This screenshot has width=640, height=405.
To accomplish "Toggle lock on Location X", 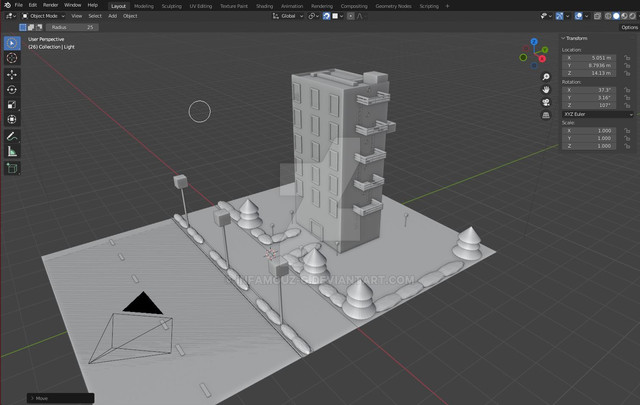I will pyautogui.click(x=626, y=58).
